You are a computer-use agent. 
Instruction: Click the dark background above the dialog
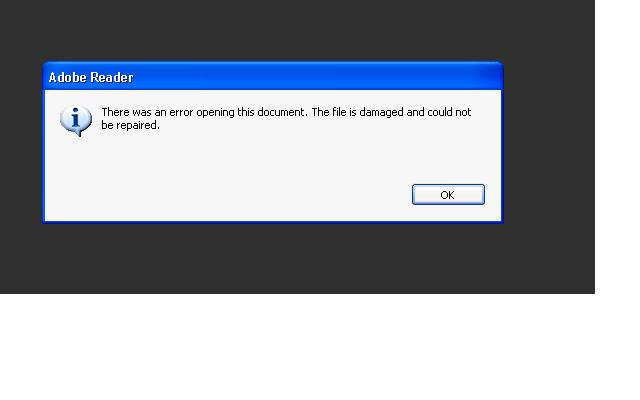click(286, 29)
